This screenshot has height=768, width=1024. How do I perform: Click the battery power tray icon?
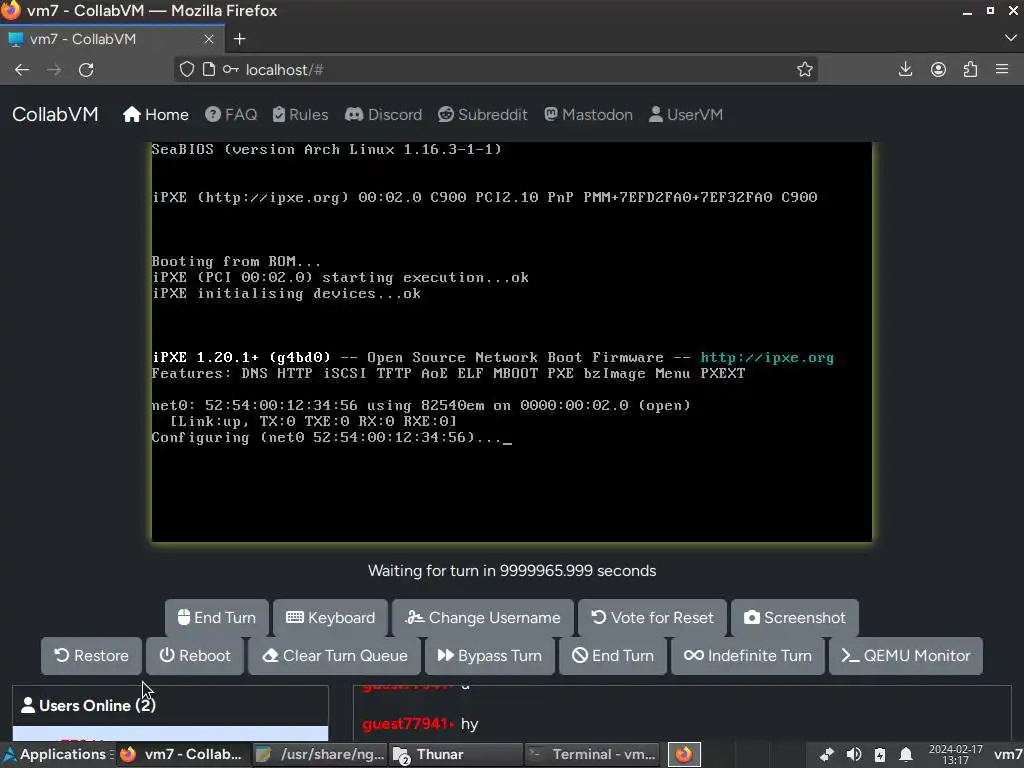(x=880, y=755)
